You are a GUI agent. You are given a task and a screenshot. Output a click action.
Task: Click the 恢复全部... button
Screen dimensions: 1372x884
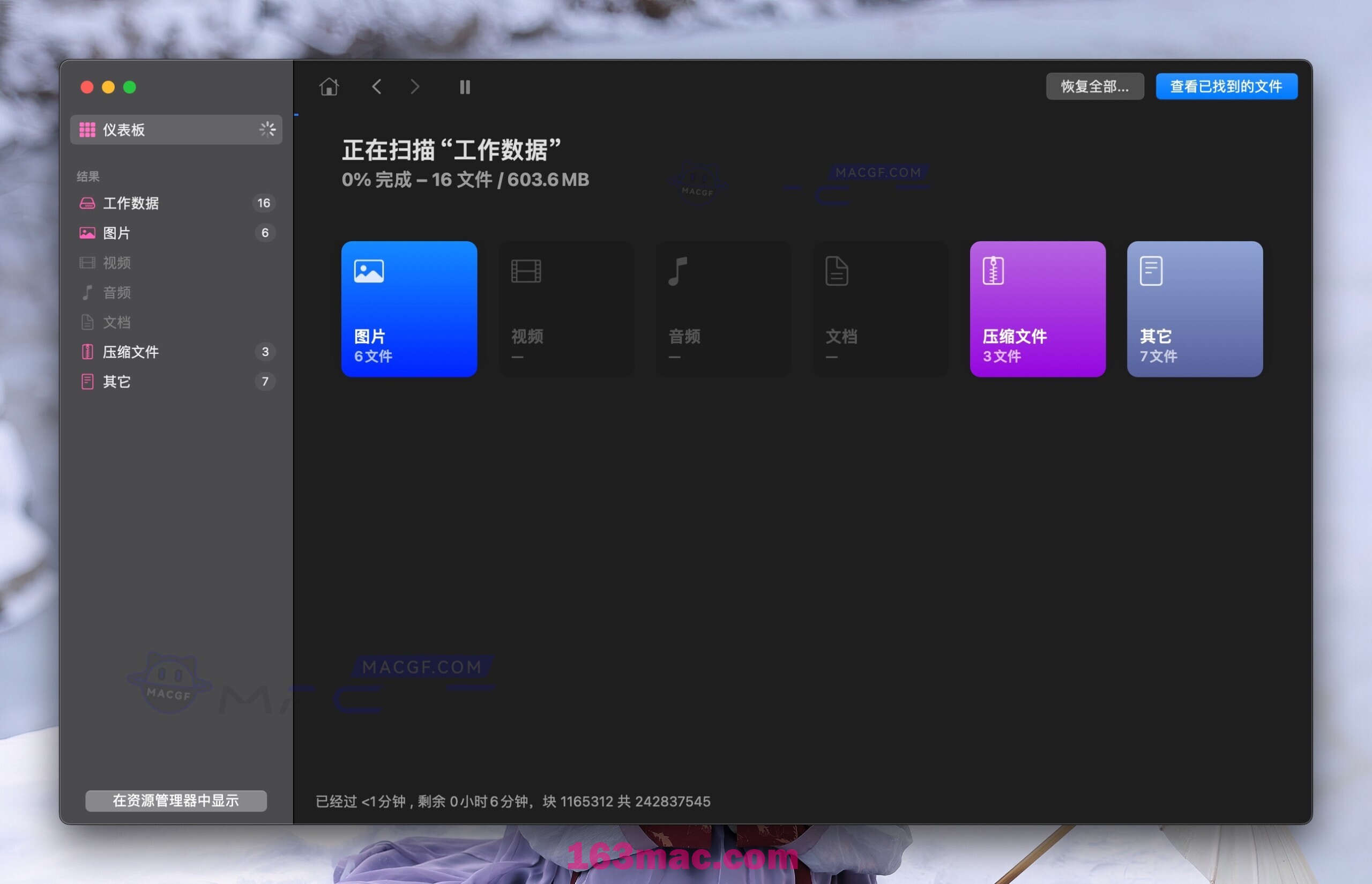click(x=1094, y=86)
